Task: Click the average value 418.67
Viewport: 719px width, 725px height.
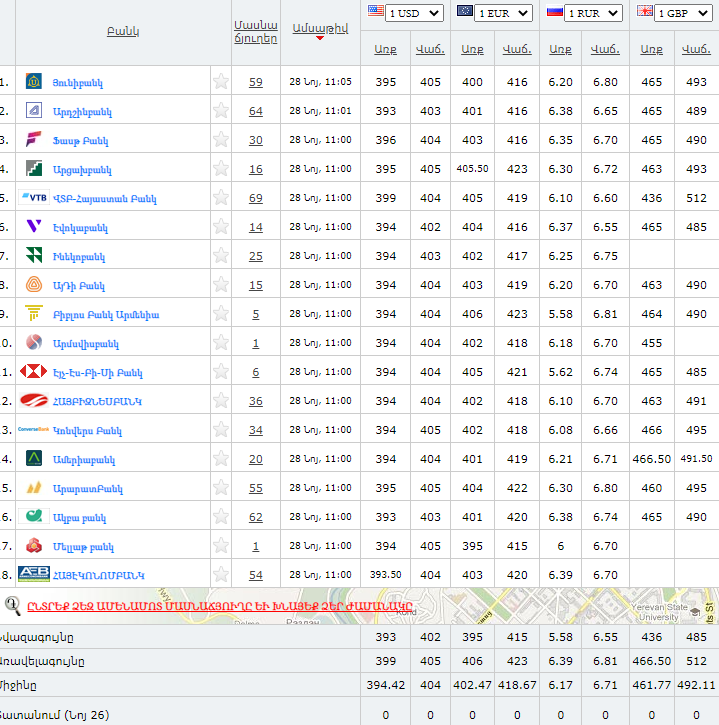Action: click(517, 685)
